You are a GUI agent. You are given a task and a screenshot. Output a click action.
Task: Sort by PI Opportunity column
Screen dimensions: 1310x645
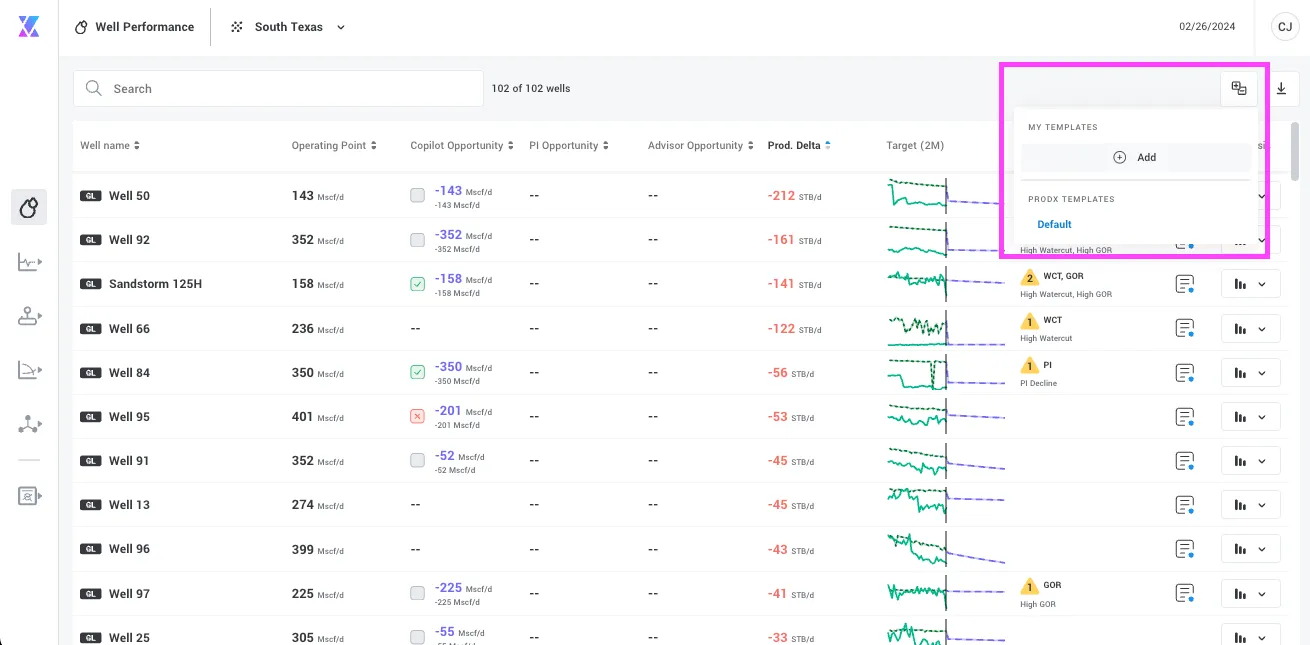click(x=569, y=146)
